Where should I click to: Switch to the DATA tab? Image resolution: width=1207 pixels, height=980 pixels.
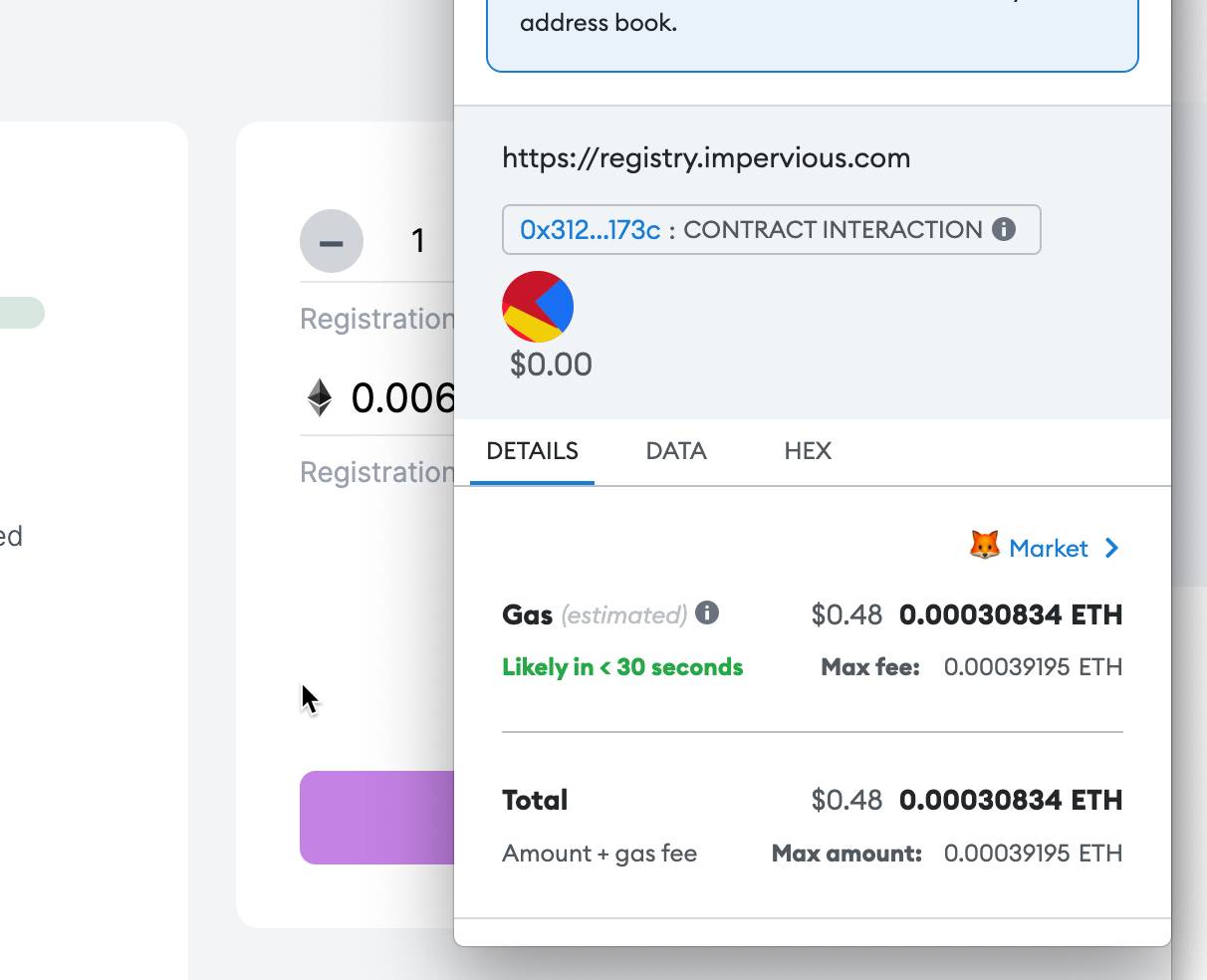tap(676, 451)
